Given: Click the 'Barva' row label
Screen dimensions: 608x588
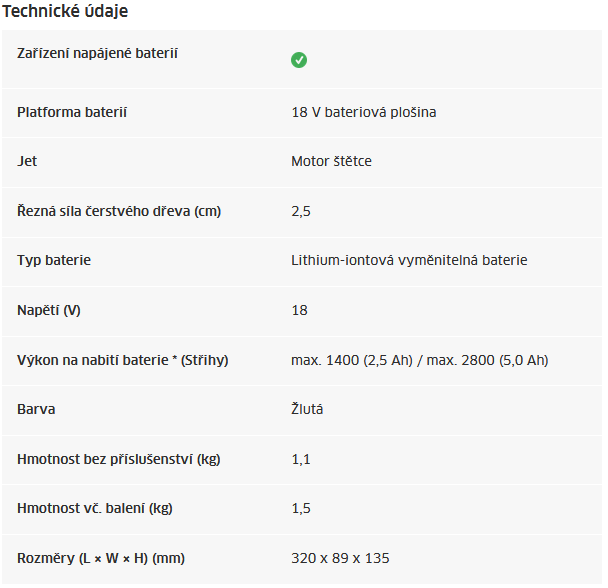Looking at the screenshot, I should [x=36, y=409].
